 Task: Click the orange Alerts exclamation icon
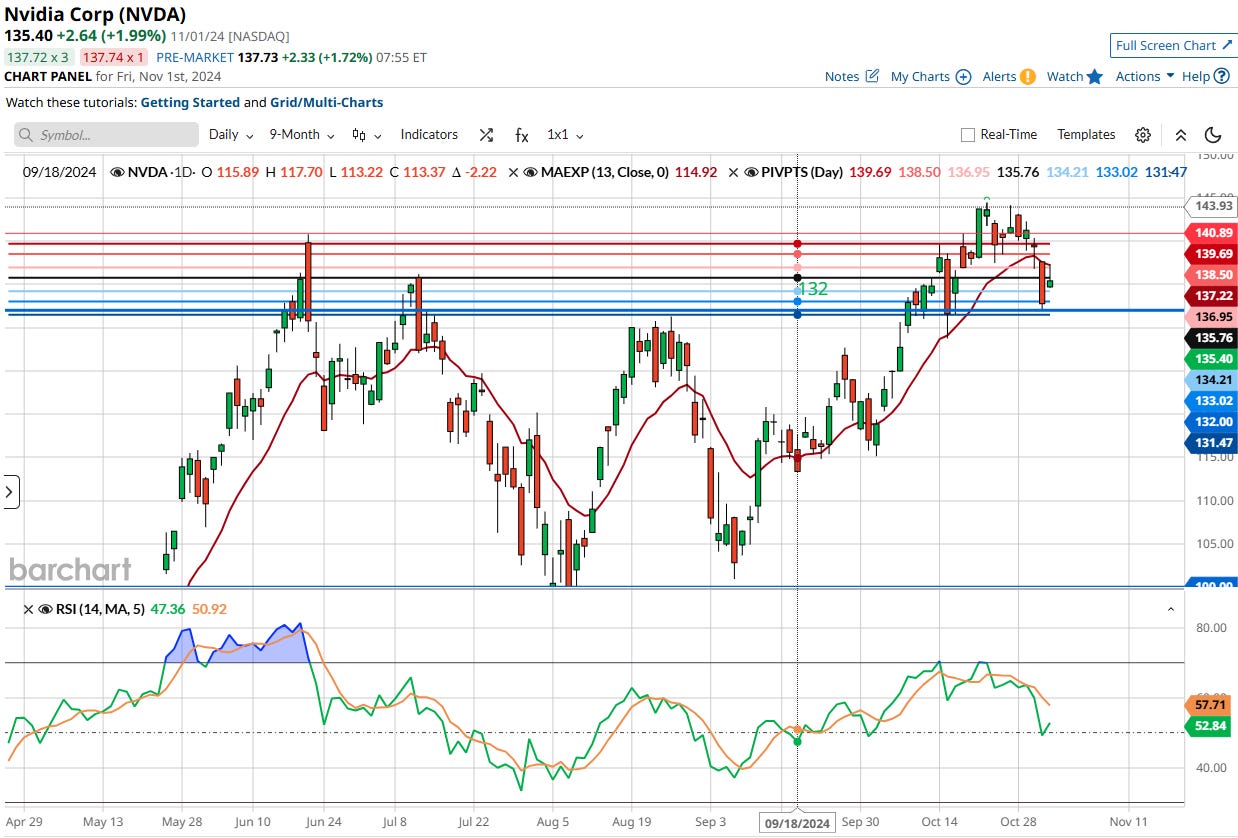(x=1027, y=76)
